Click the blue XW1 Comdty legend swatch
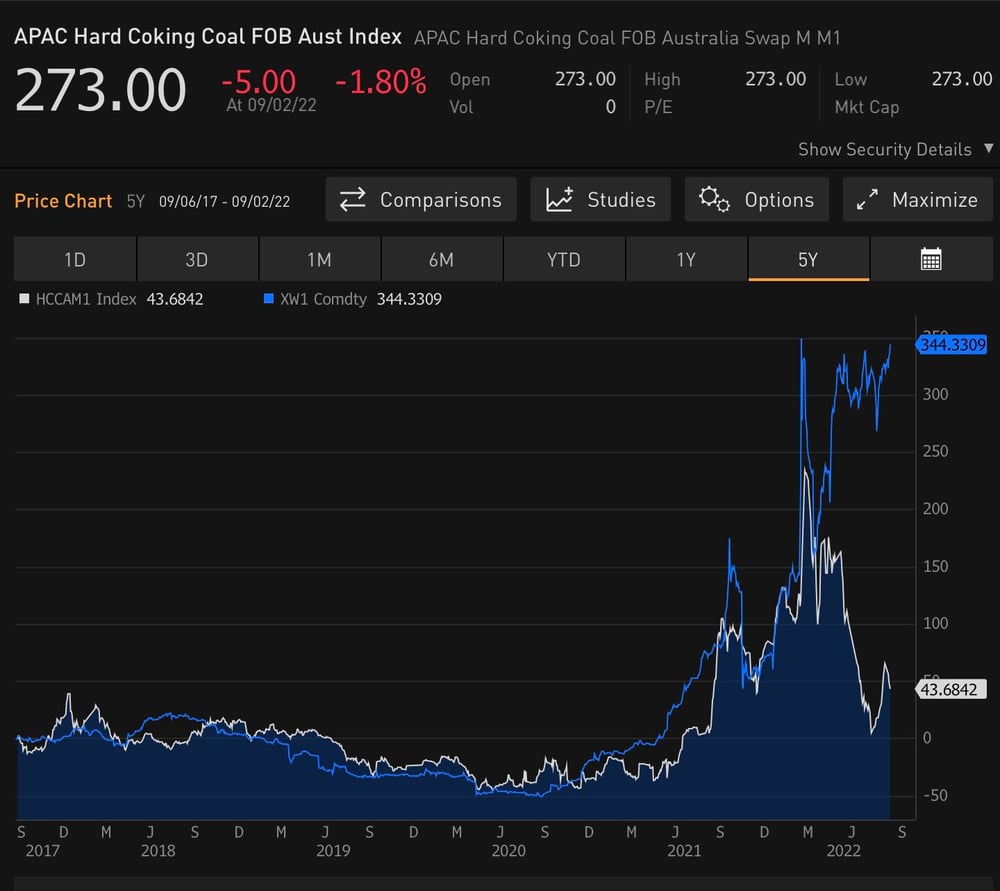 268,298
